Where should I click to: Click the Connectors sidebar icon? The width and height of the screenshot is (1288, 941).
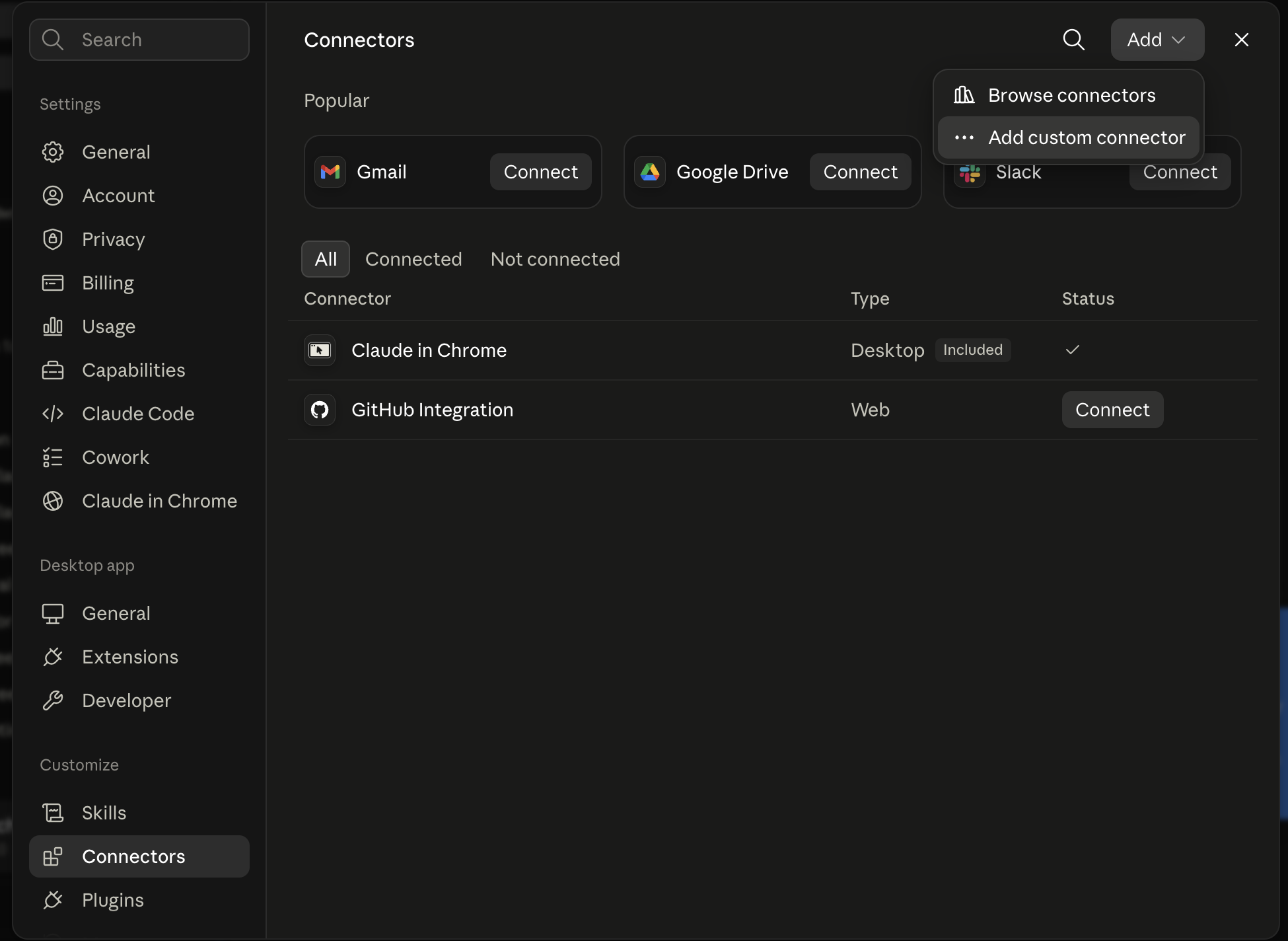pos(53,856)
